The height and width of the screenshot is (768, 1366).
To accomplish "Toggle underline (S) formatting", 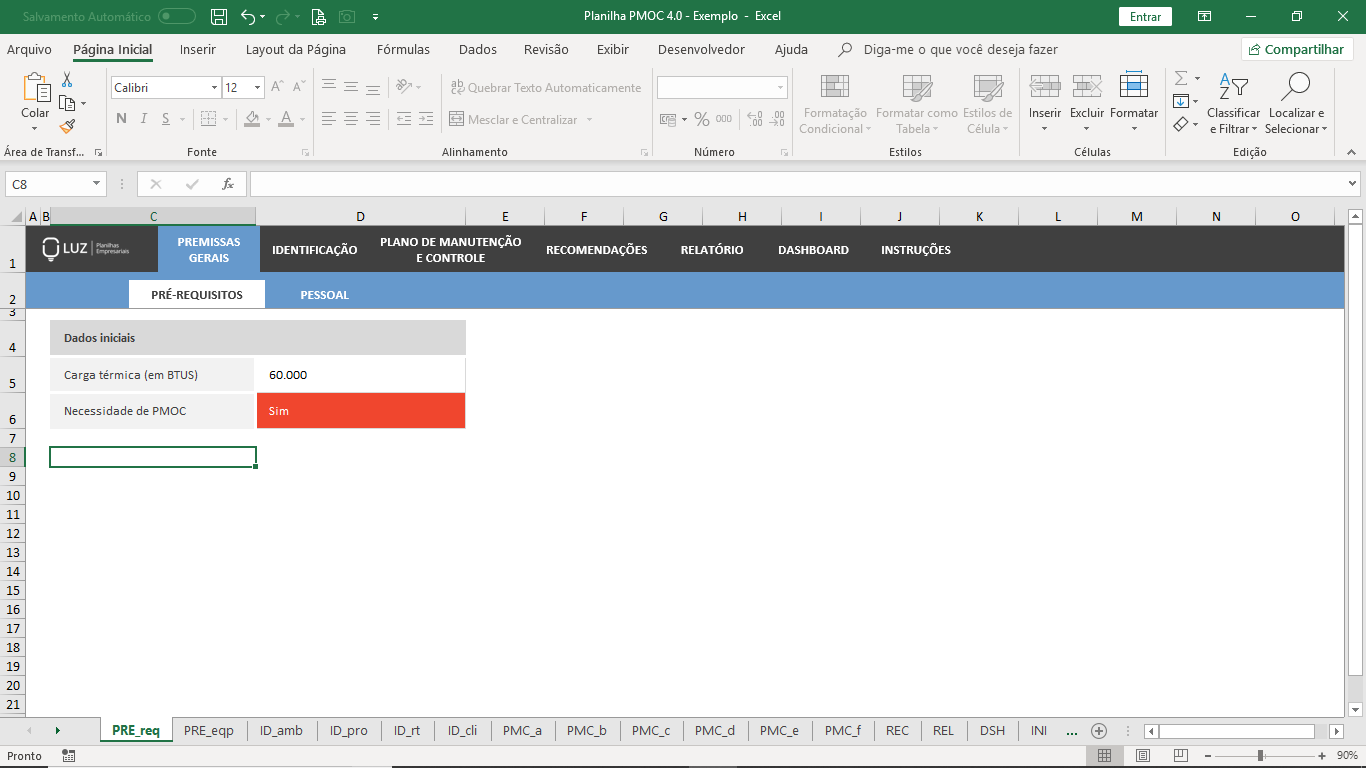I will coord(165,119).
